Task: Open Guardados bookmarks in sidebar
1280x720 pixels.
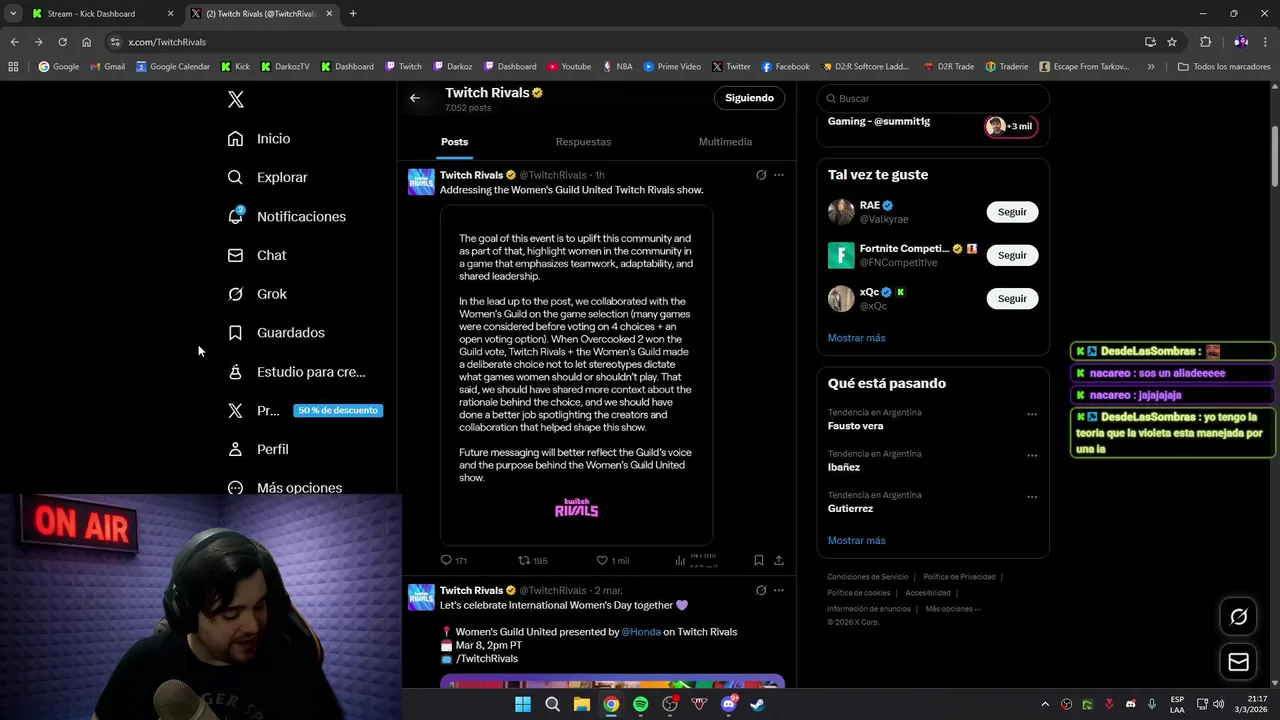Action: click(276, 332)
